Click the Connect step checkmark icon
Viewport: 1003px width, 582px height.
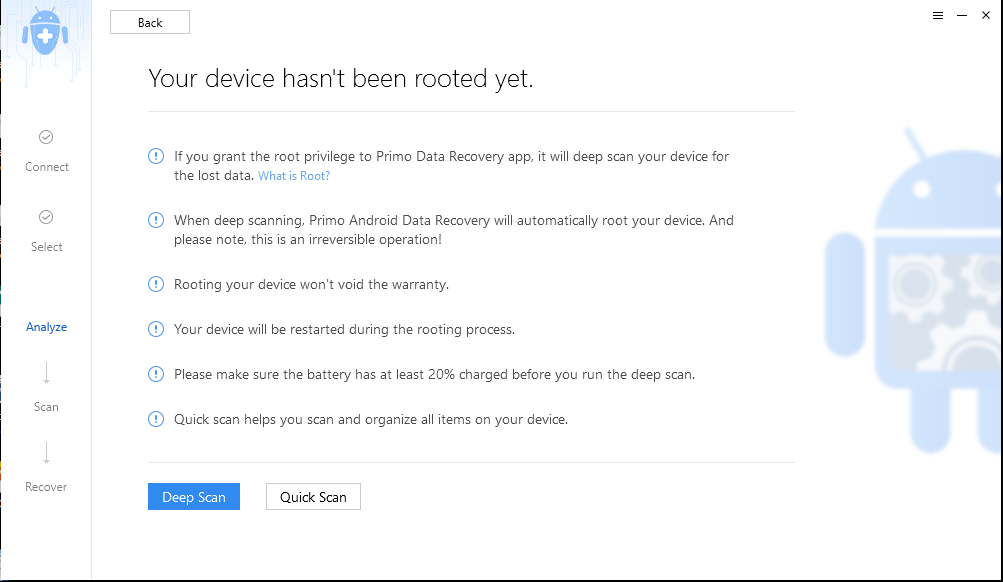[46, 137]
